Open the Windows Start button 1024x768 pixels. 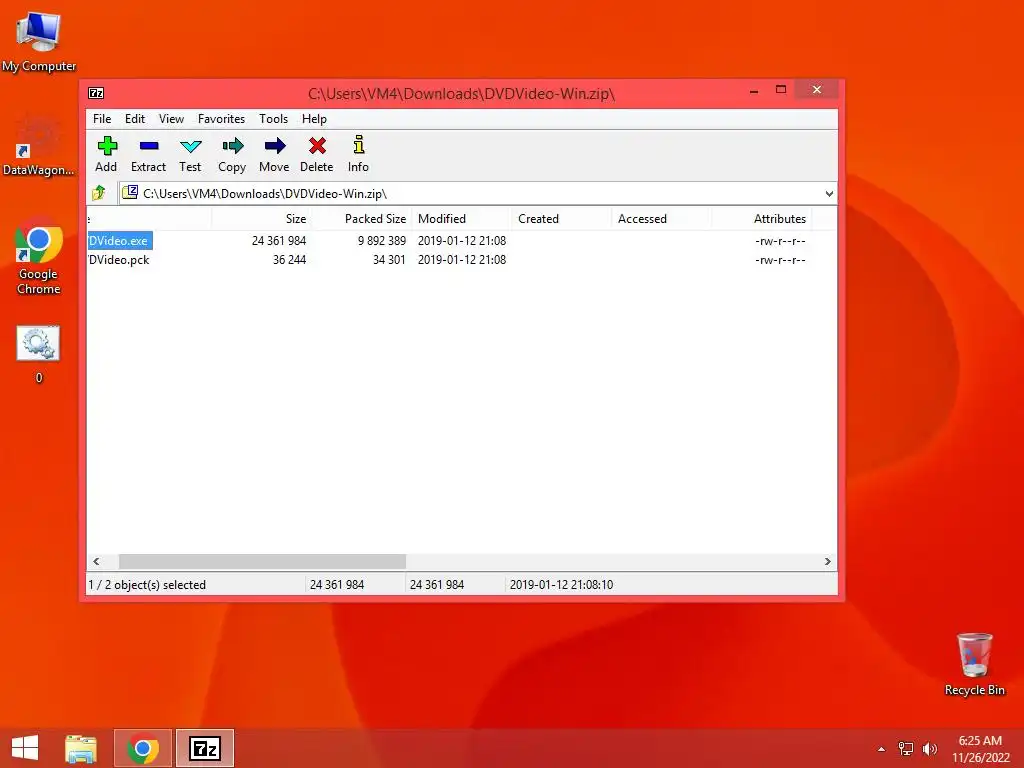(25, 748)
